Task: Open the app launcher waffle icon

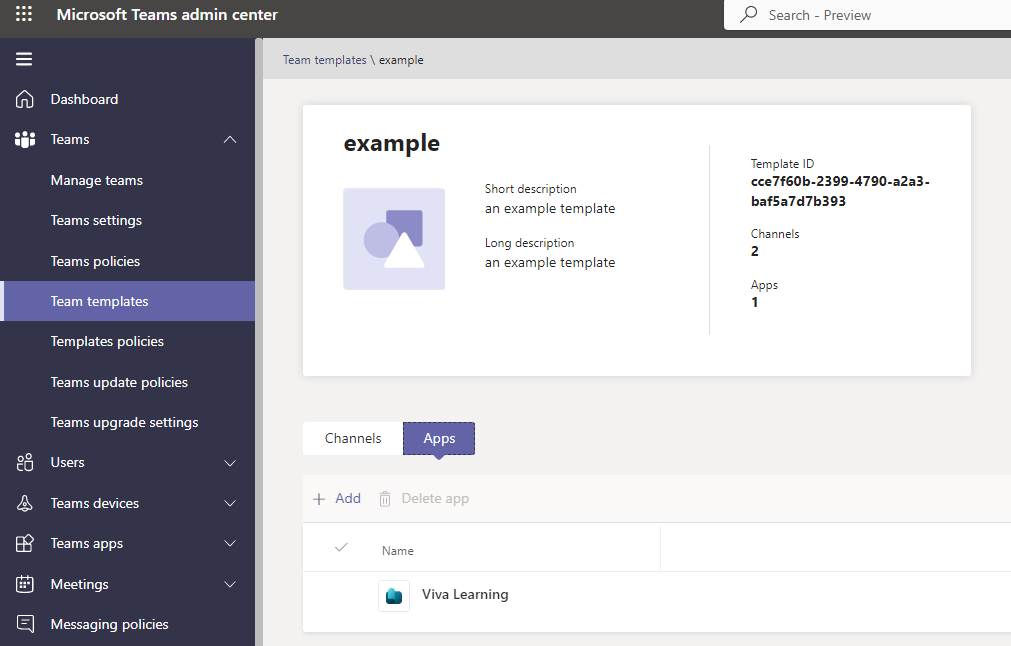Action: click(24, 14)
